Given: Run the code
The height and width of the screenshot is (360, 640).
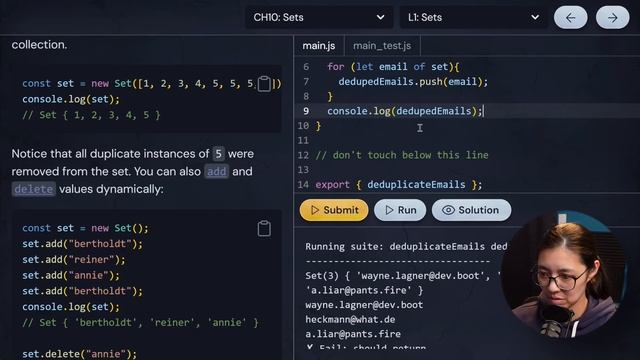Looking at the screenshot, I should [x=400, y=210].
